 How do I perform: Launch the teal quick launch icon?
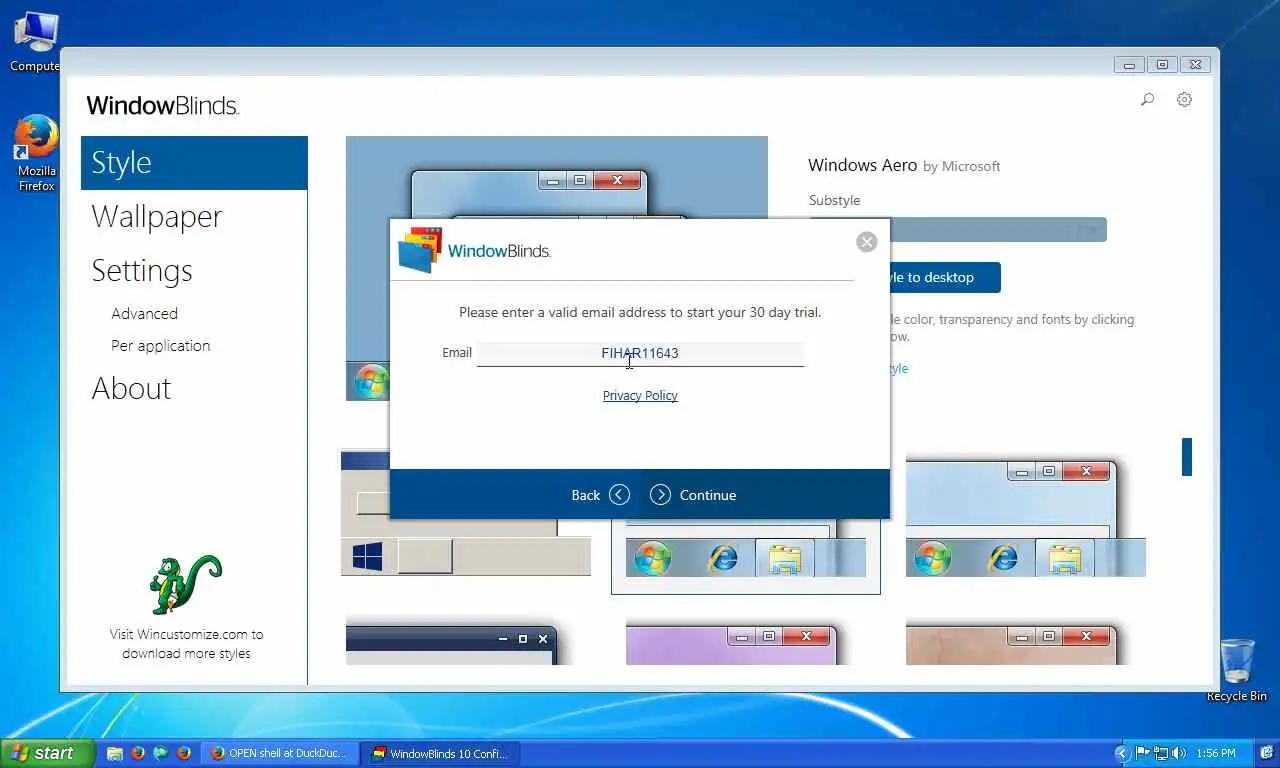tap(161, 753)
